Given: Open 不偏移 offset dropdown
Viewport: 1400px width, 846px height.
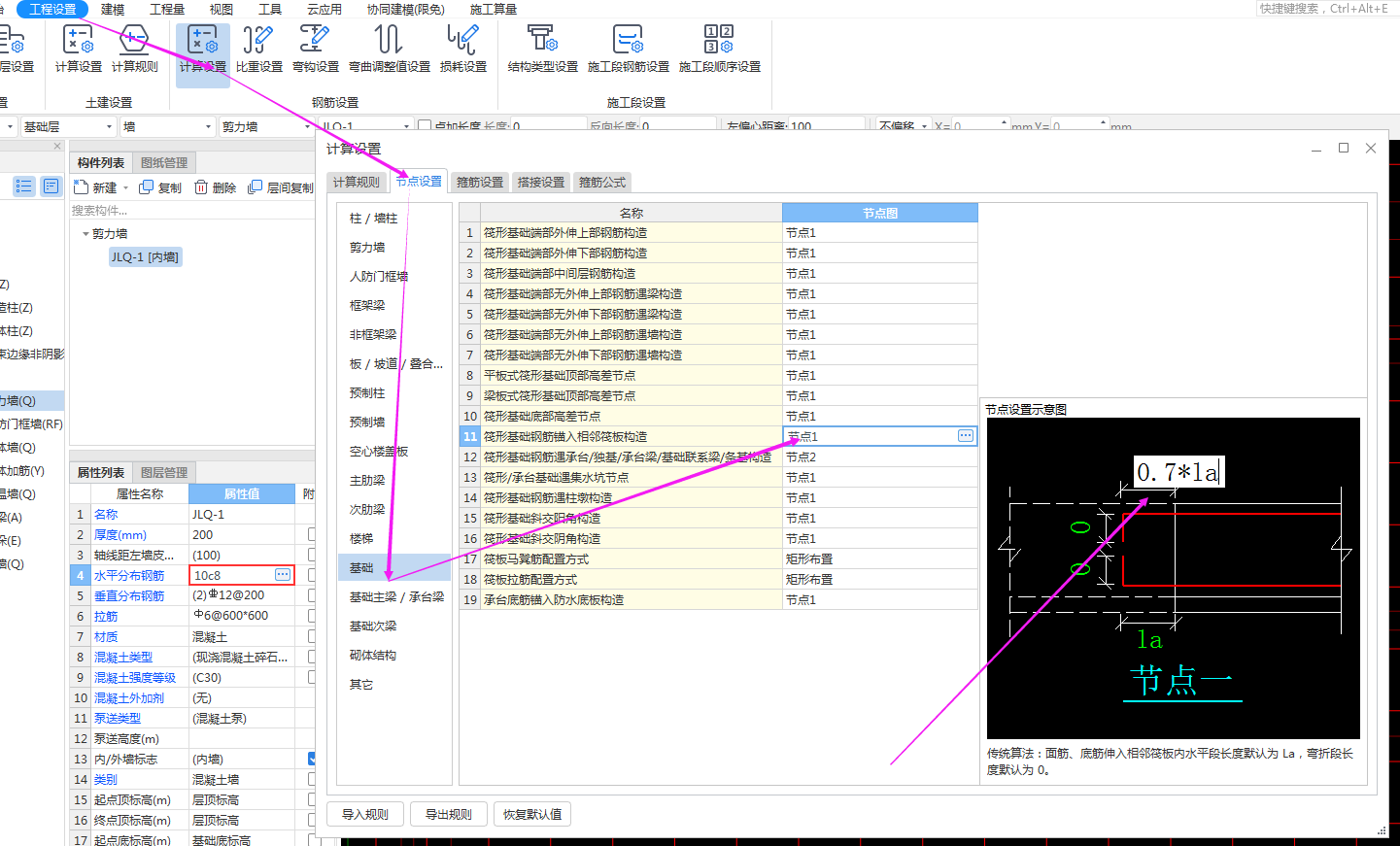Looking at the screenshot, I should tap(904, 126).
